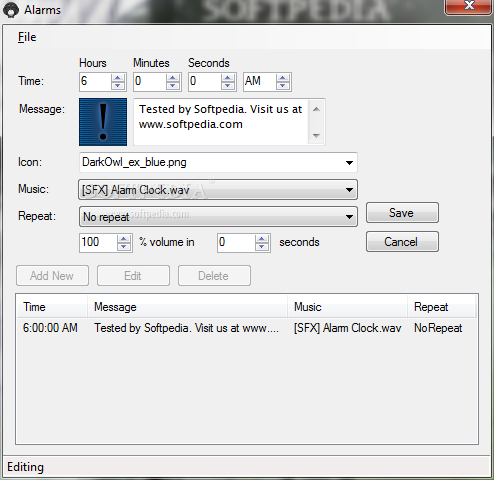Click the volume percent field
Screen dimensions: 494x480
[98, 242]
